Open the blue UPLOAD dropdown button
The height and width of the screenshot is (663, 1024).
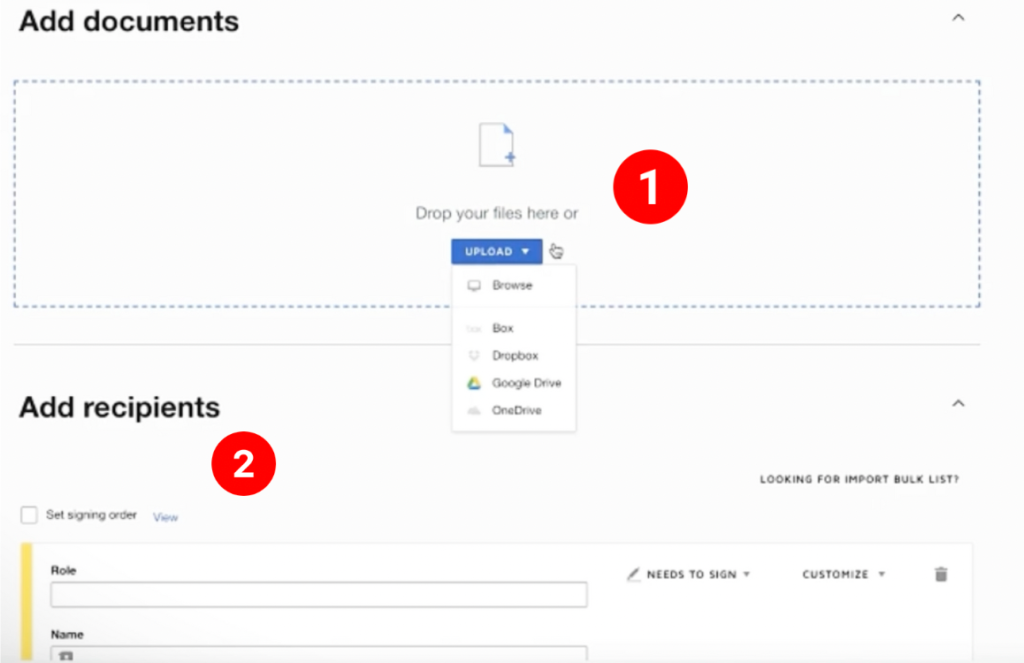496,251
